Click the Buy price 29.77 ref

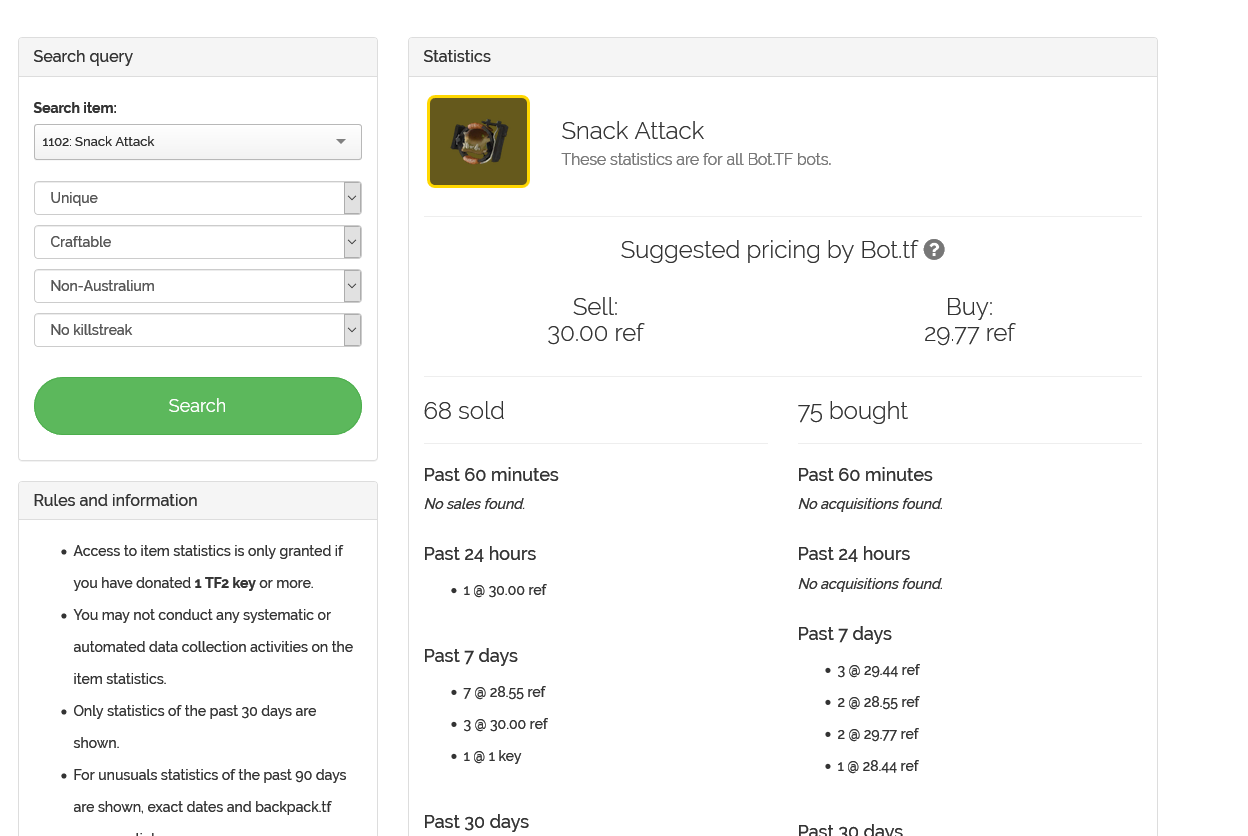[969, 333]
